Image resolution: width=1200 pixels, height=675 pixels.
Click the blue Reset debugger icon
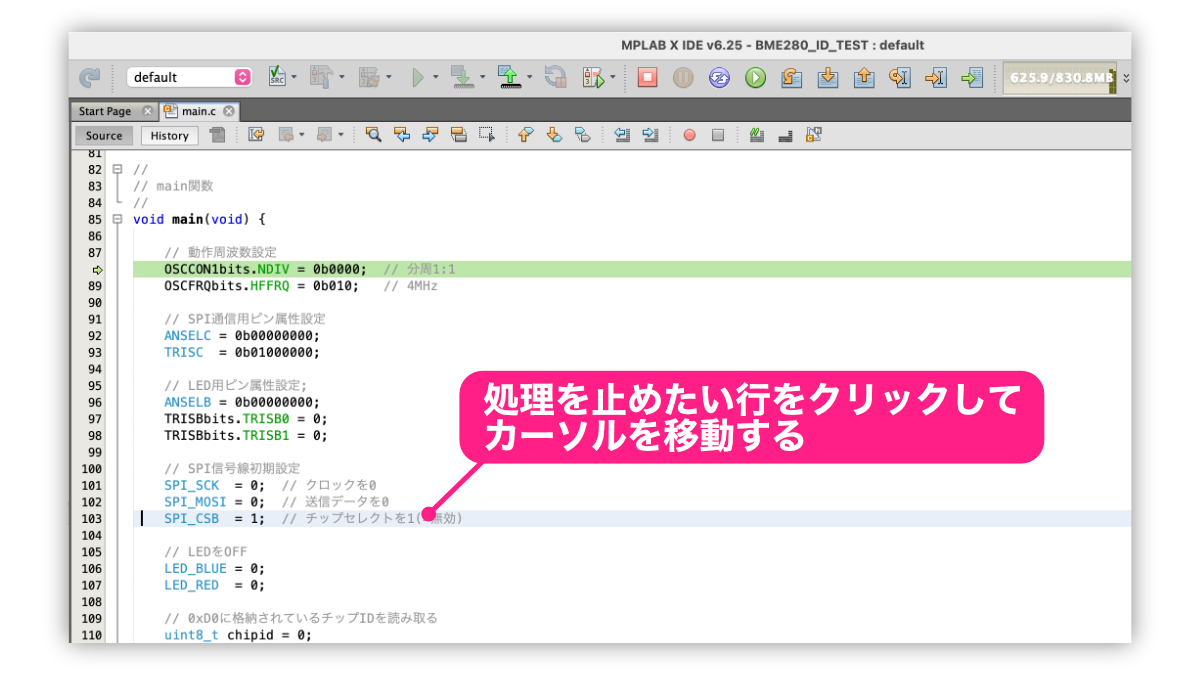(x=719, y=77)
